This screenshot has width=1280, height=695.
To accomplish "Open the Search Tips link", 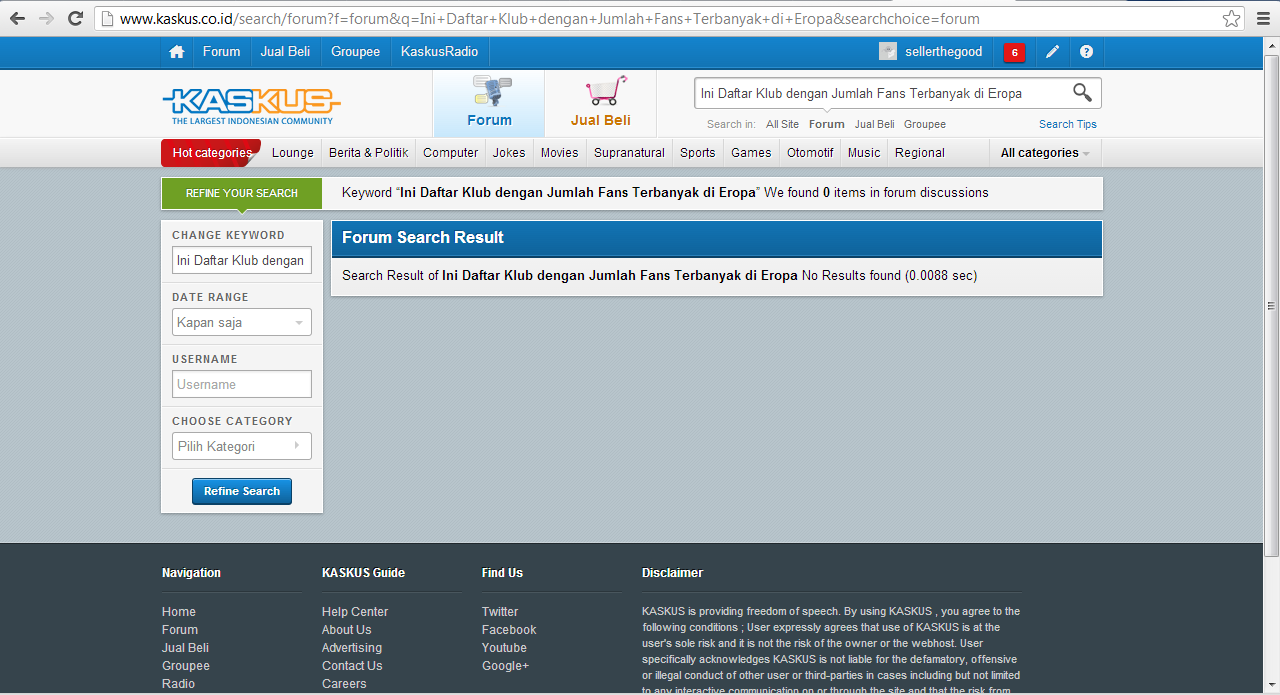I will click(x=1068, y=124).
